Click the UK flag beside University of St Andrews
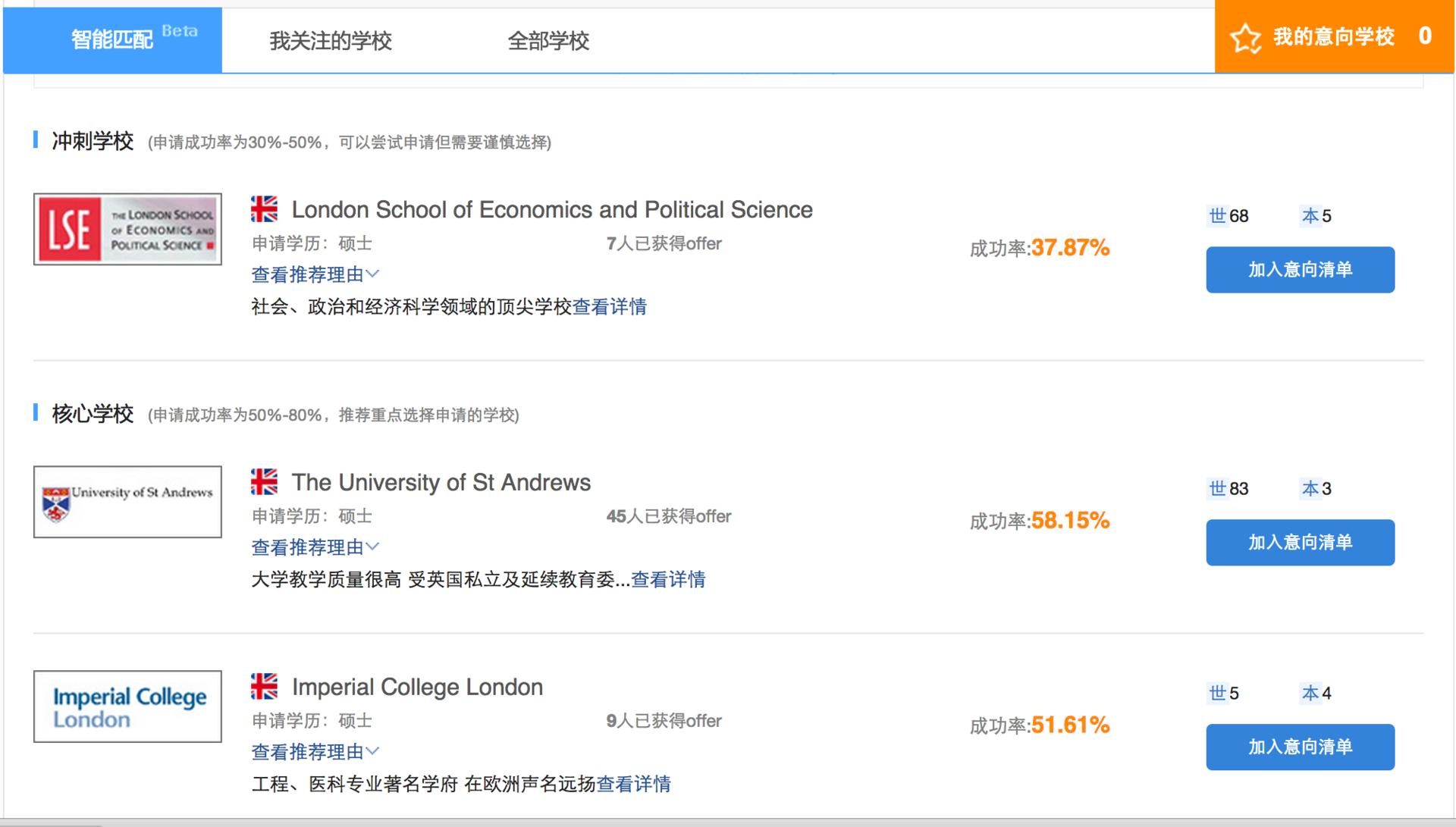The height and width of the screenshot is (827, 1456). 264,481
